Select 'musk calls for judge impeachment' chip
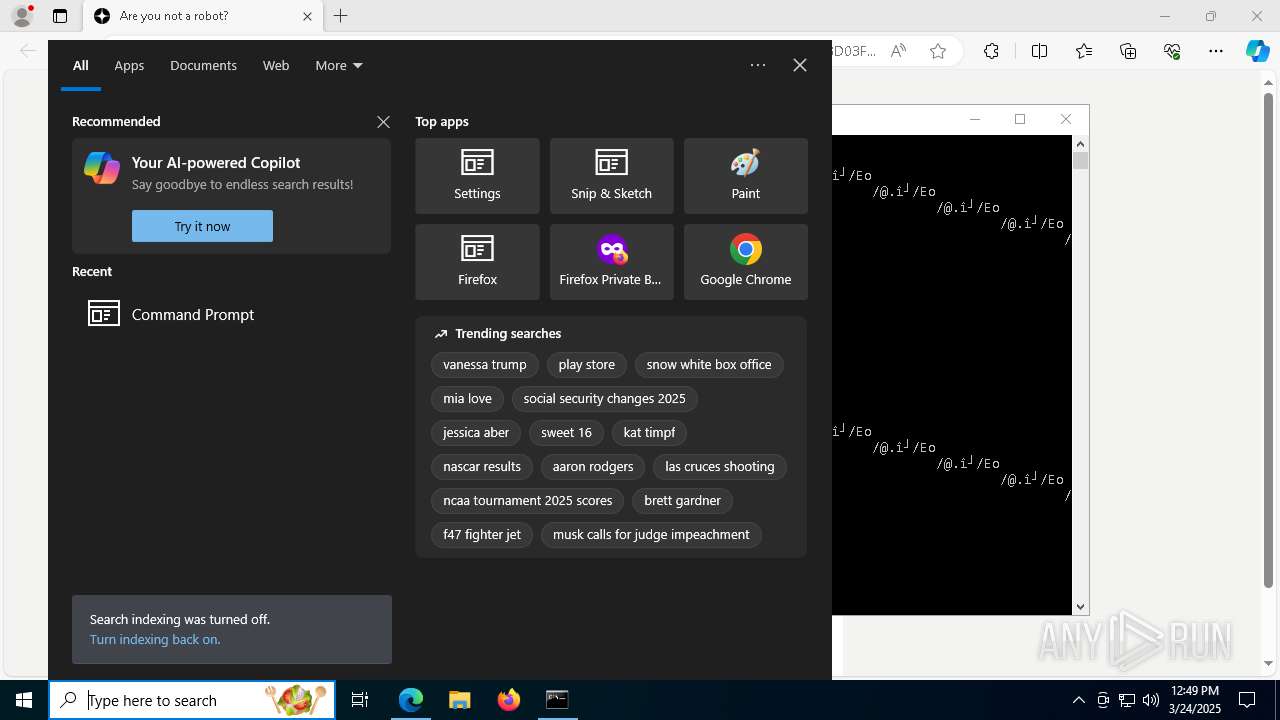The width and height of the screenshot is (1280, 720). [x=651, y=535]
